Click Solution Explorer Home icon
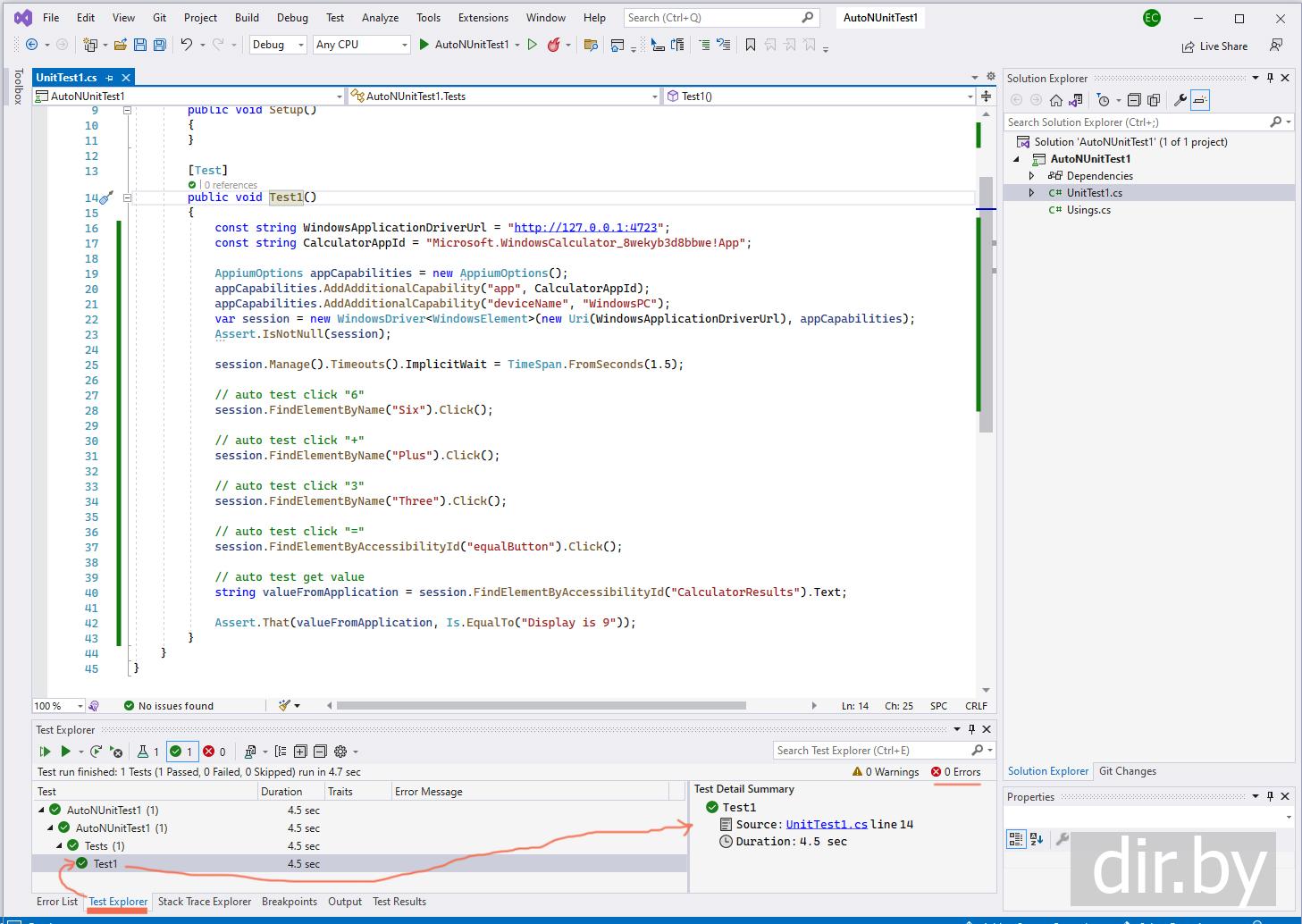Viewport: 1302px width, 924px height. (x=1055, y=100)
